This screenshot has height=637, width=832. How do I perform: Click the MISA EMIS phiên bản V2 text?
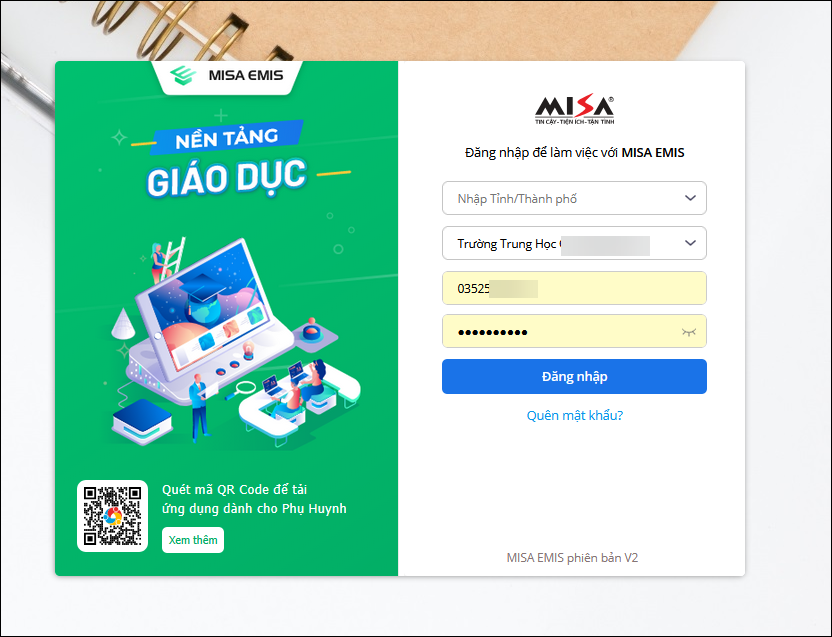pyautogui.click(x=572, y=558)
